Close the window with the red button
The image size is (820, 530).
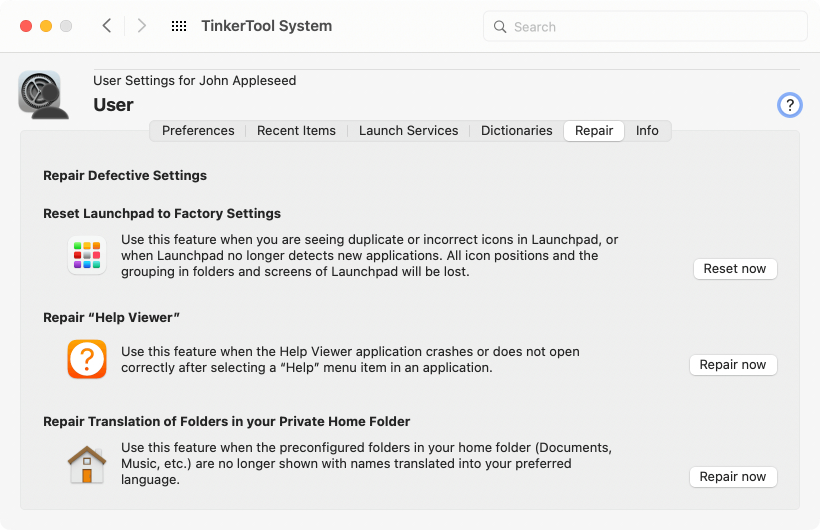click(26, 26)
